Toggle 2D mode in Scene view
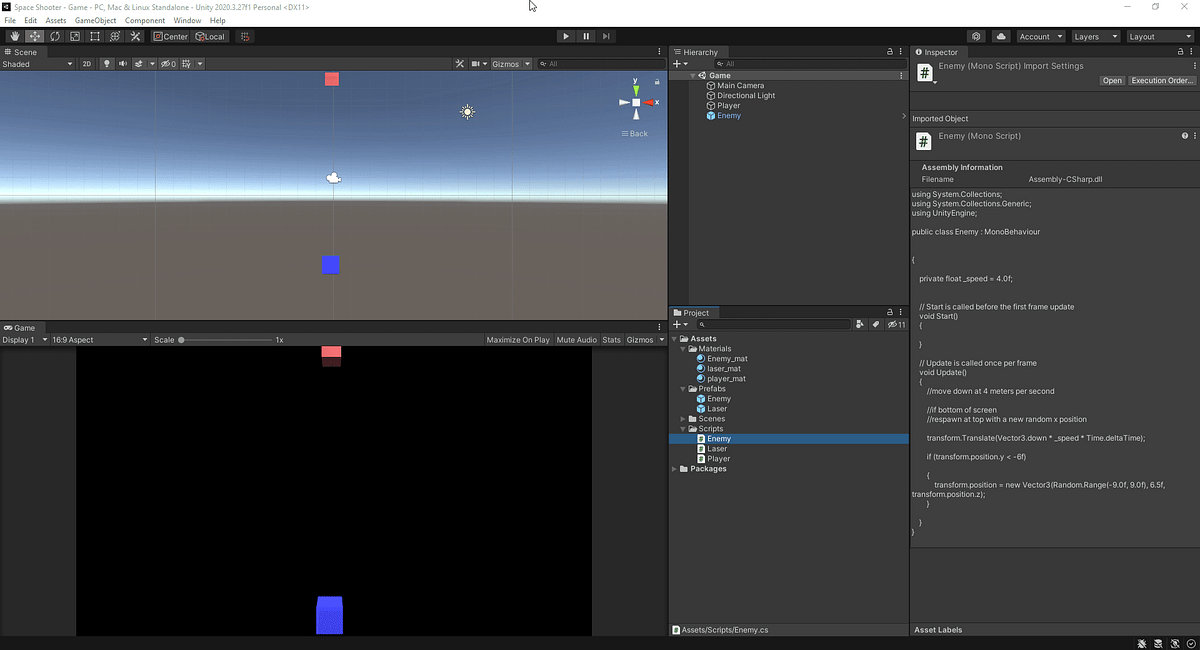This screenshot has height=650, width=1200. 87,63
